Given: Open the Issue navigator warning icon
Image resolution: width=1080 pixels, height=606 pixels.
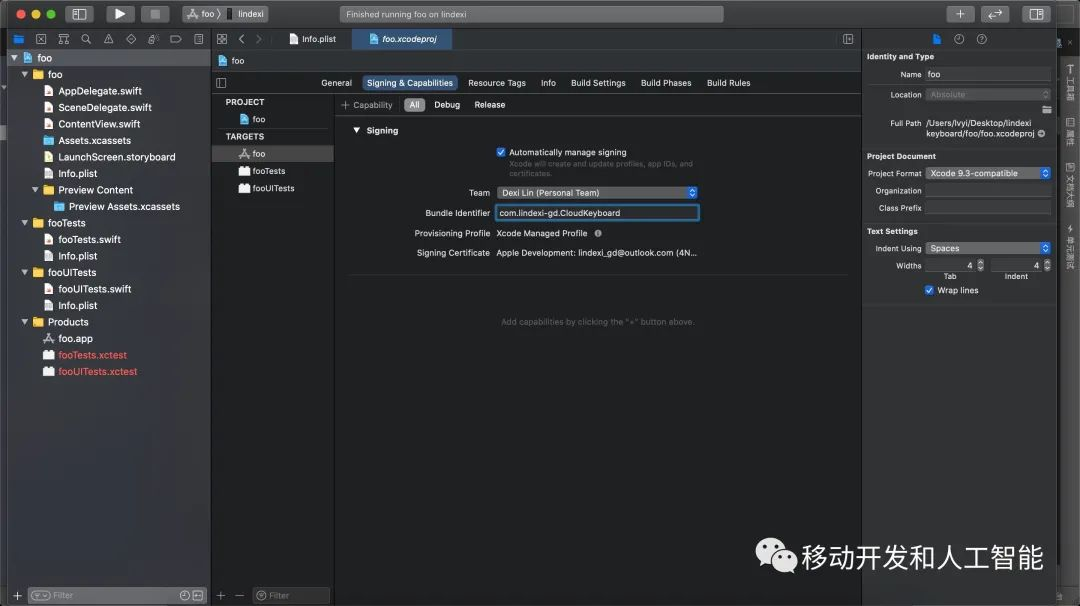Looking at the screenshot, I should pyautogui.click(x=109, y=39).
